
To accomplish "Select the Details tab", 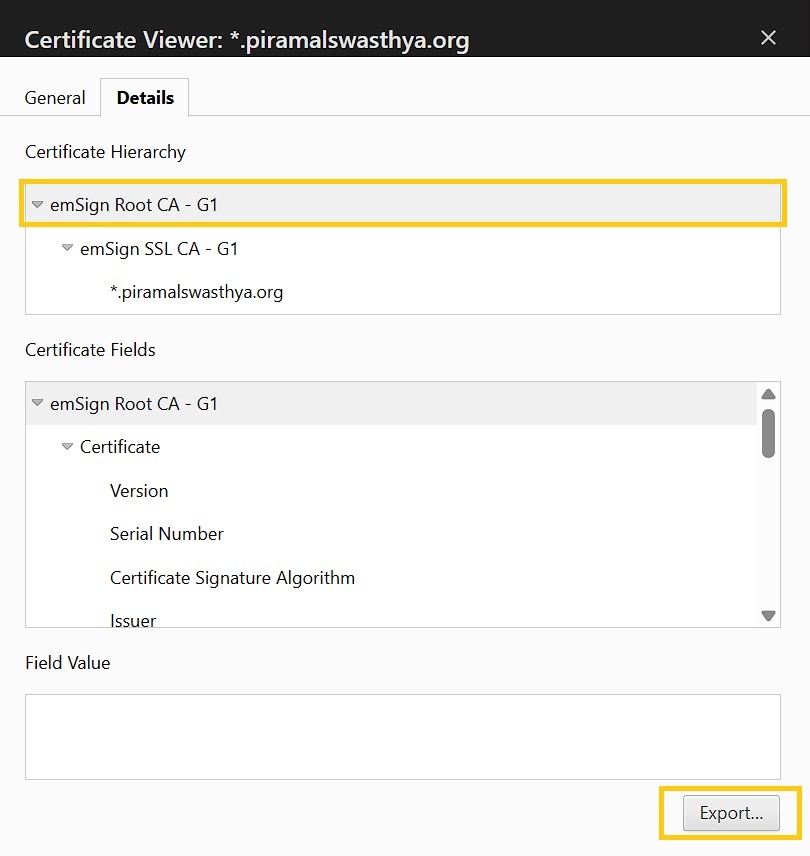I will [x=145, y=98].
